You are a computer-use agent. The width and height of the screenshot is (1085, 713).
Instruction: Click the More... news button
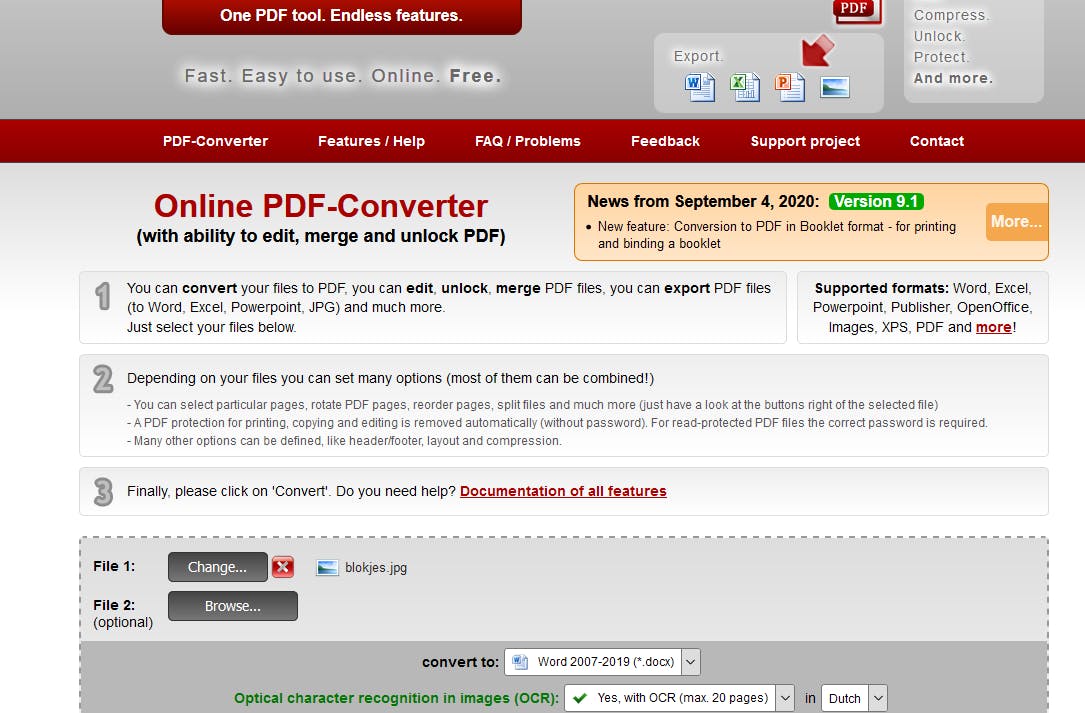tap(1016, 222)
